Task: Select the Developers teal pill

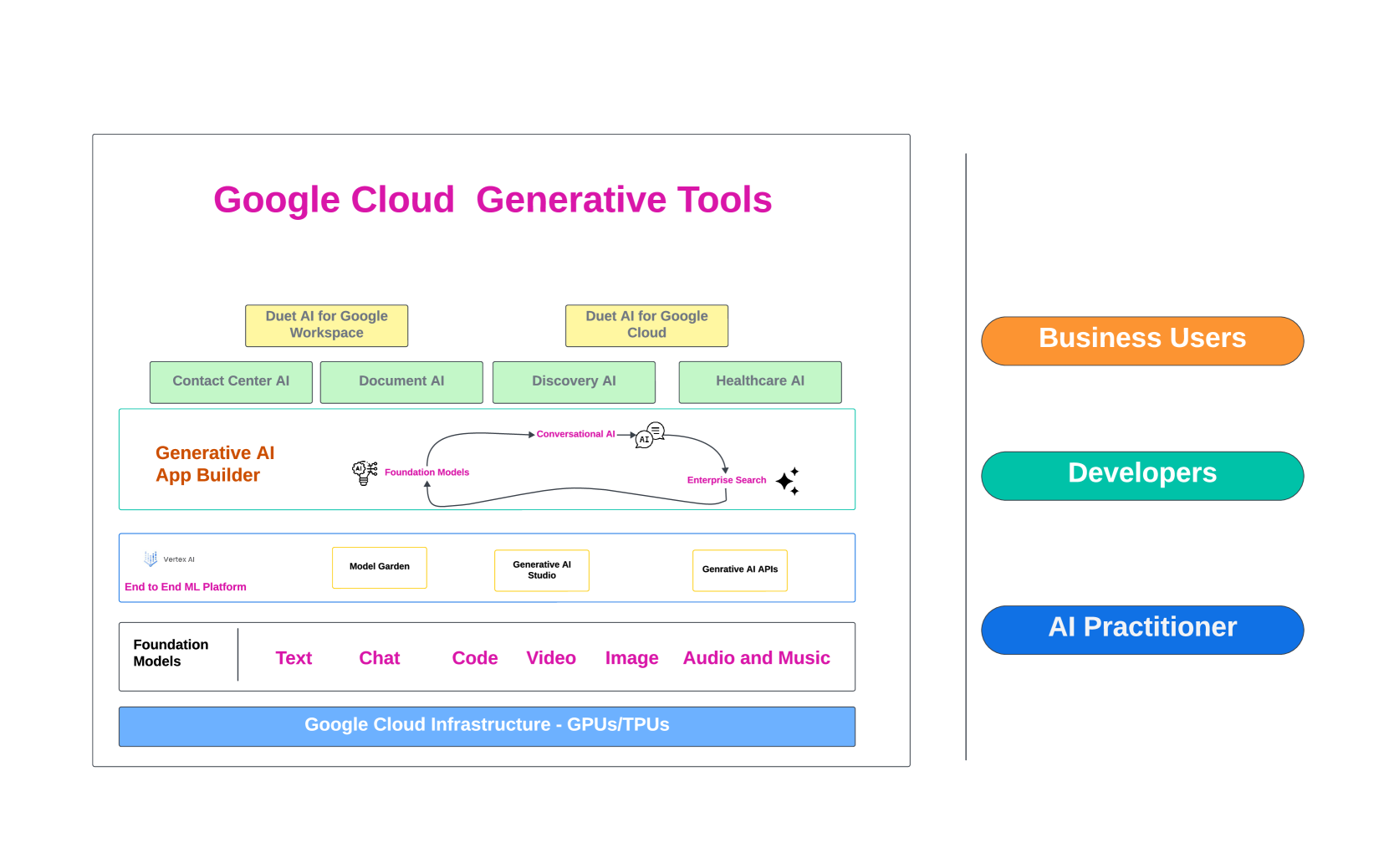Action: [x=1141, y=476]
